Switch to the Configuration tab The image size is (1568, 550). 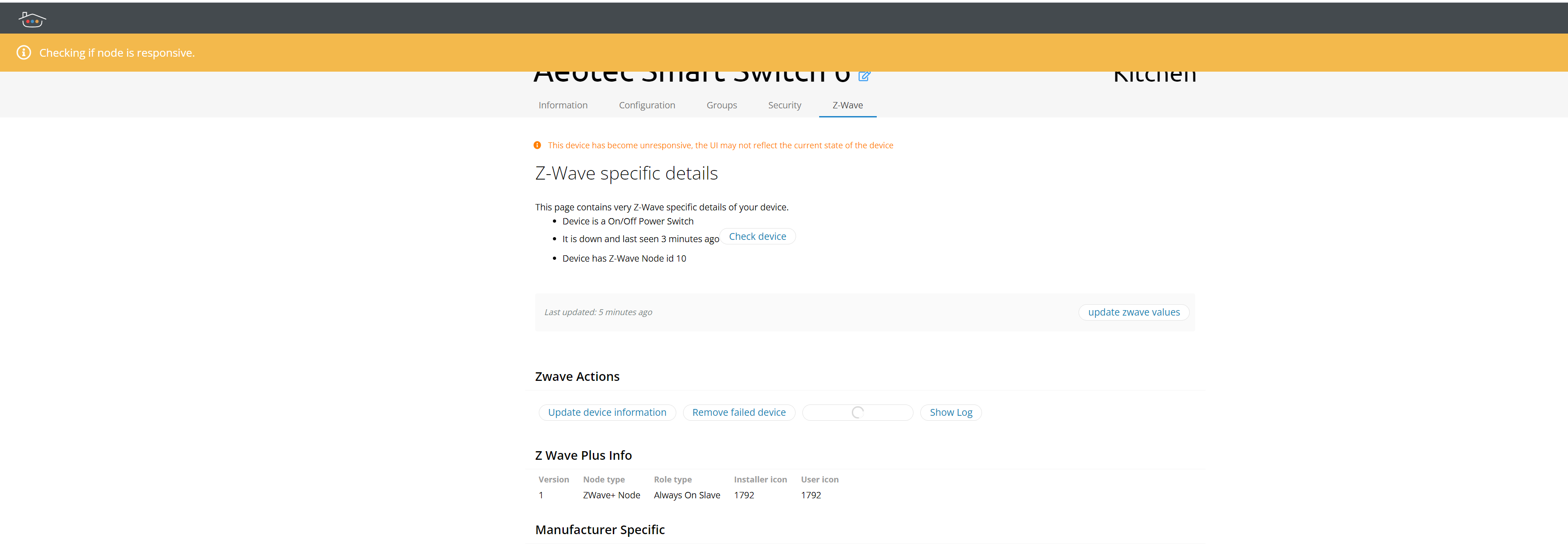[646, 105]
